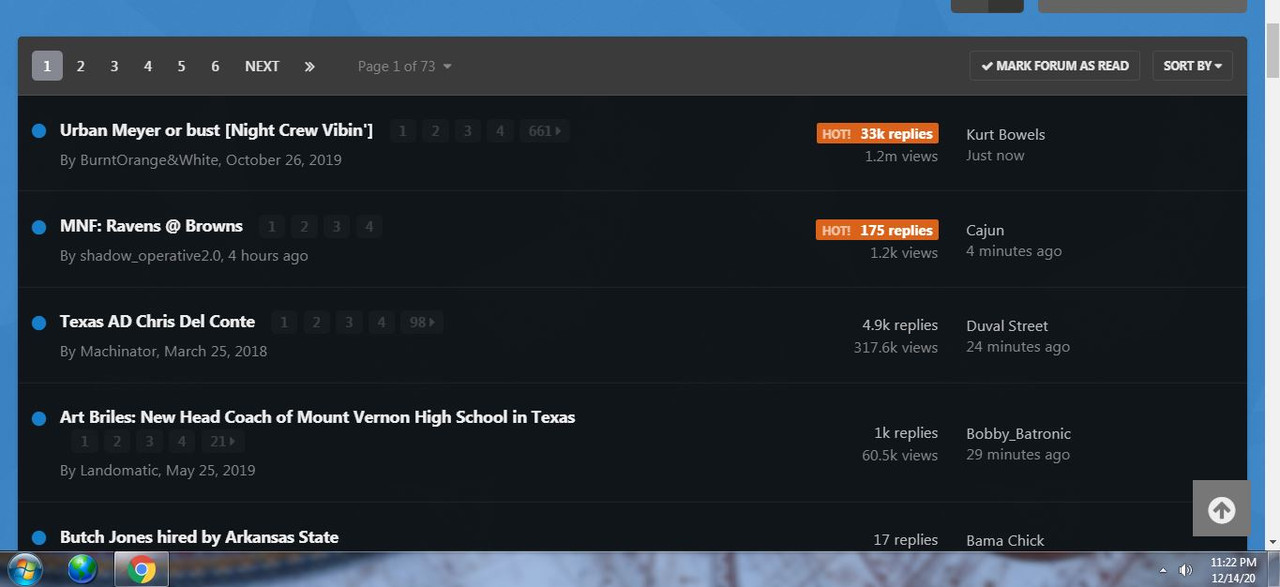Viewport: 1280px width, 587px height.
Task: Open page 2 of Texas AD topic
Action: tap(316, 322)
